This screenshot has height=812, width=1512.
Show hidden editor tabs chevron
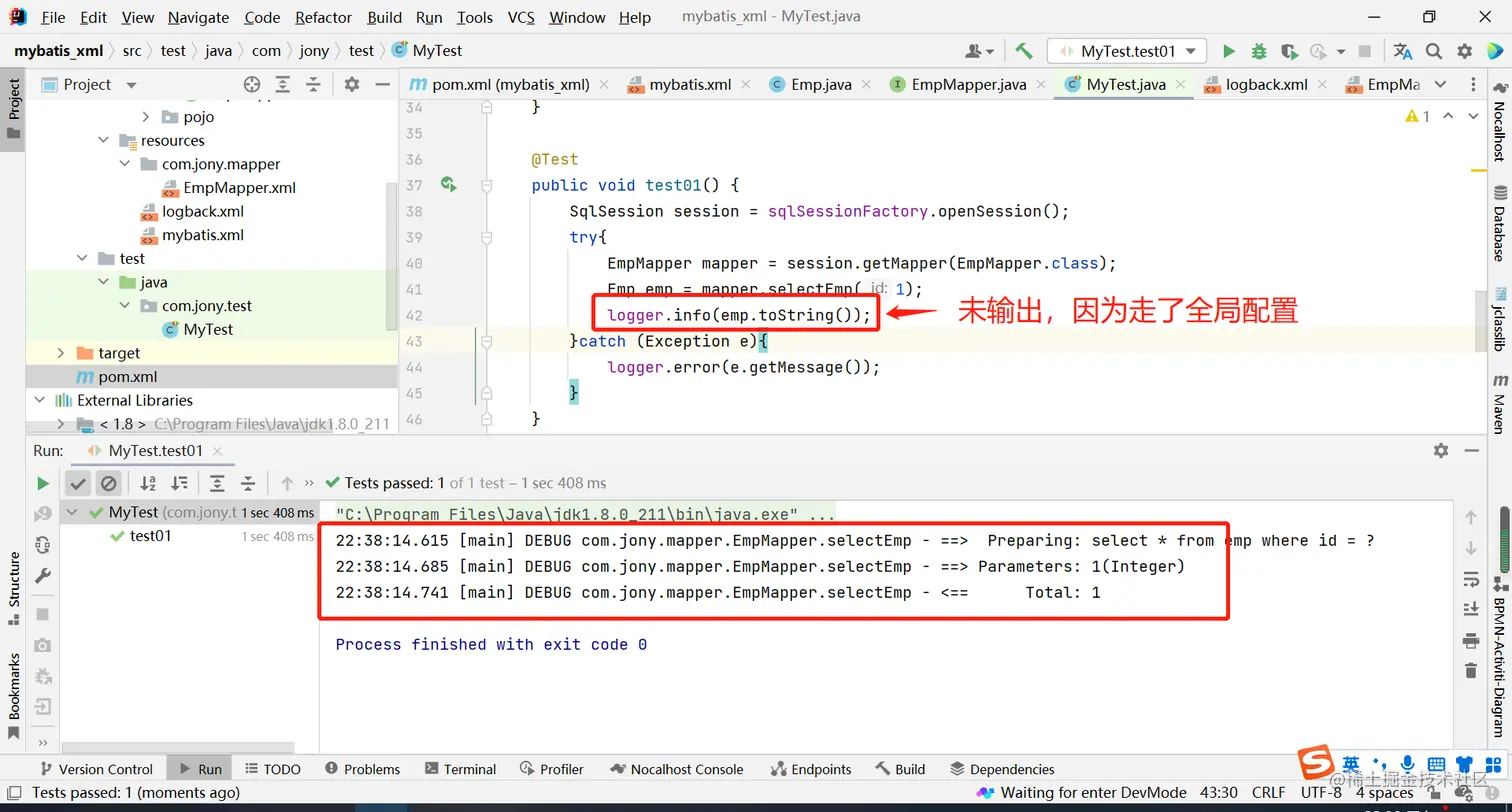coord(1440,85)
